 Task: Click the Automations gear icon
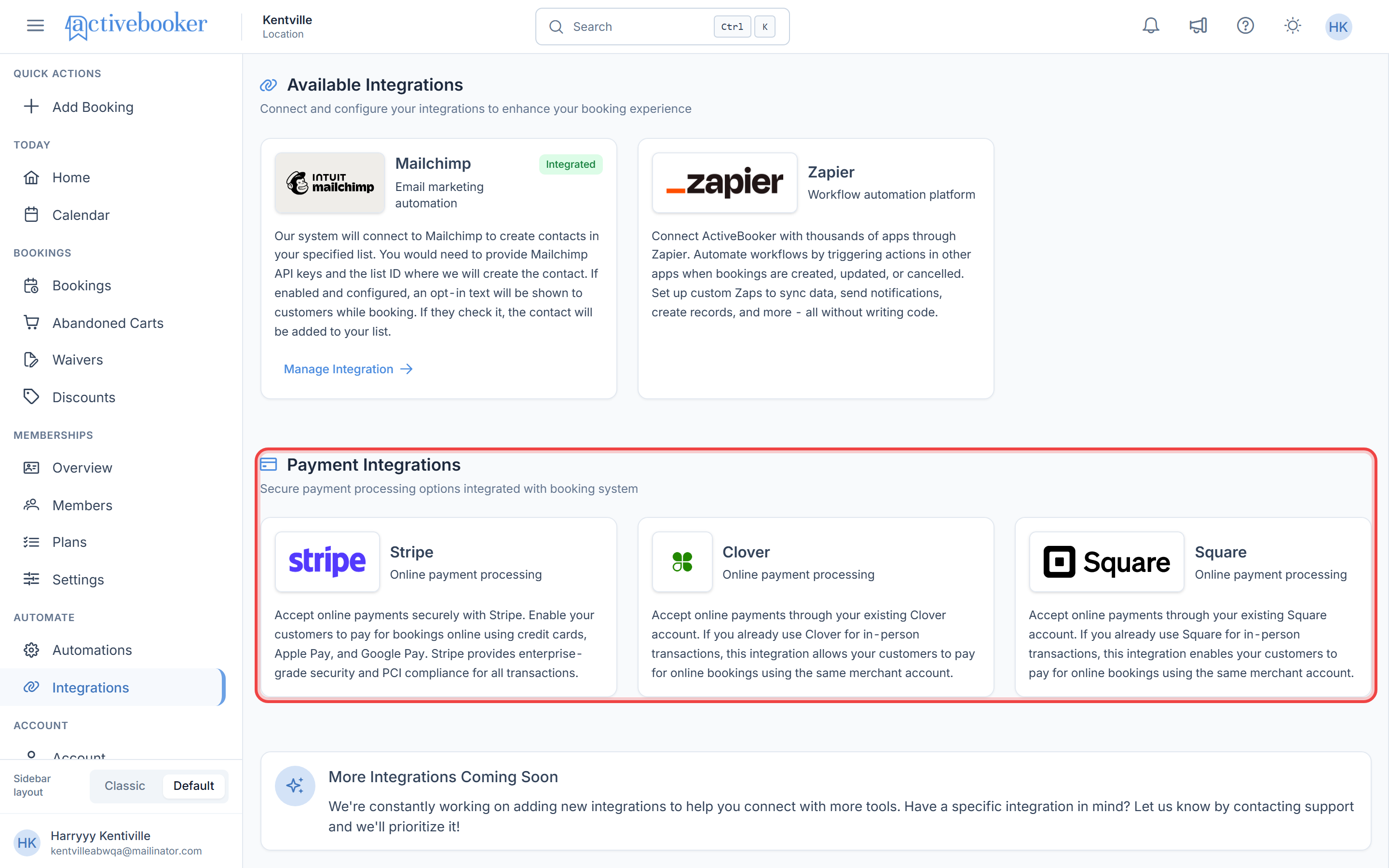tap(31, 650)
